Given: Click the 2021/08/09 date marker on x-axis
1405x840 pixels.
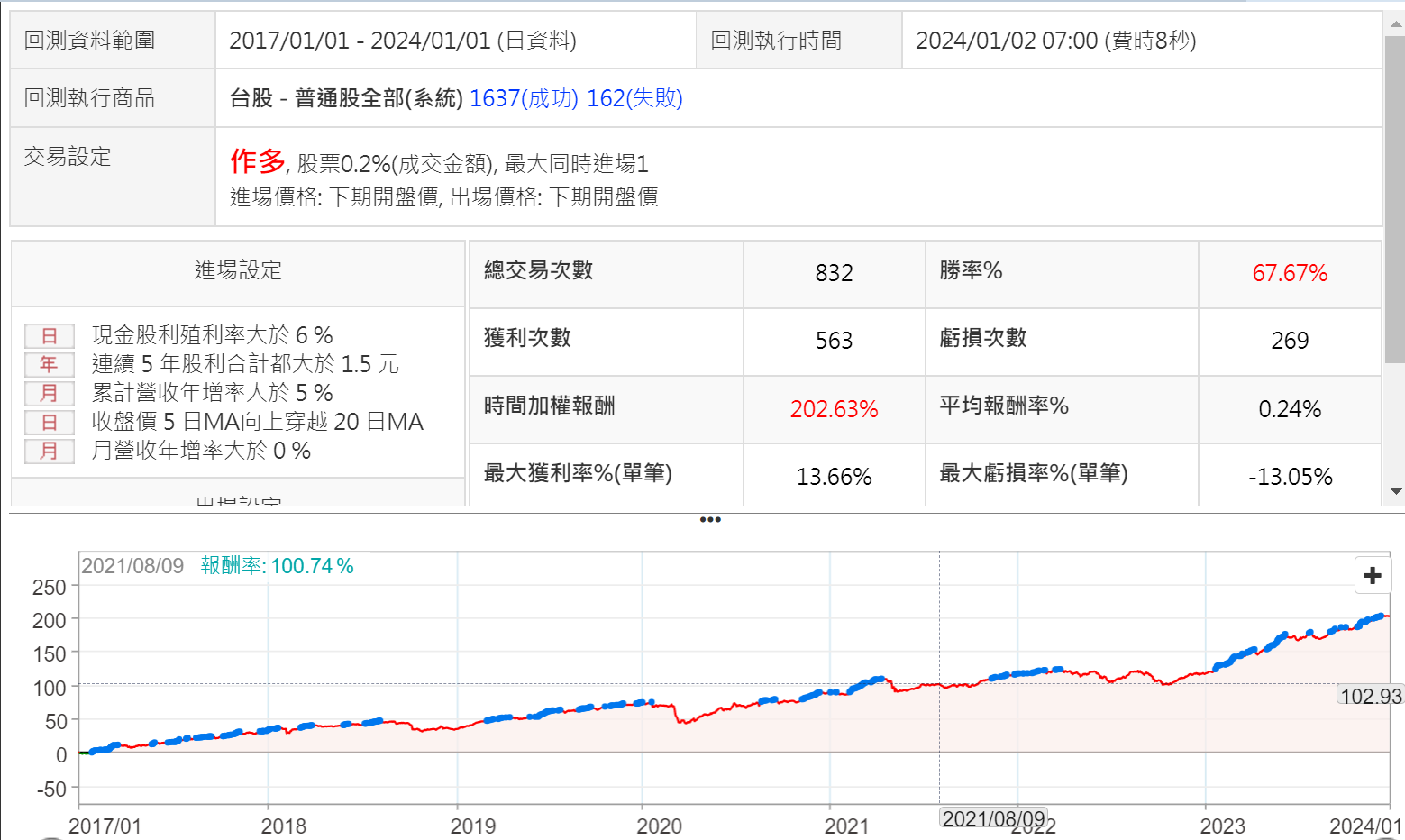Looking at the screenshot, I should click(x=993, y=818).
